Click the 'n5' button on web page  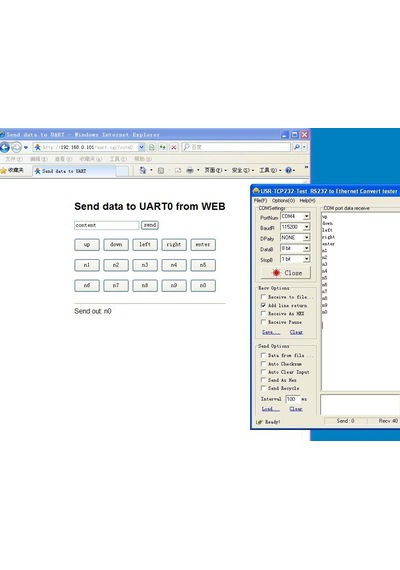click(203, 265)
